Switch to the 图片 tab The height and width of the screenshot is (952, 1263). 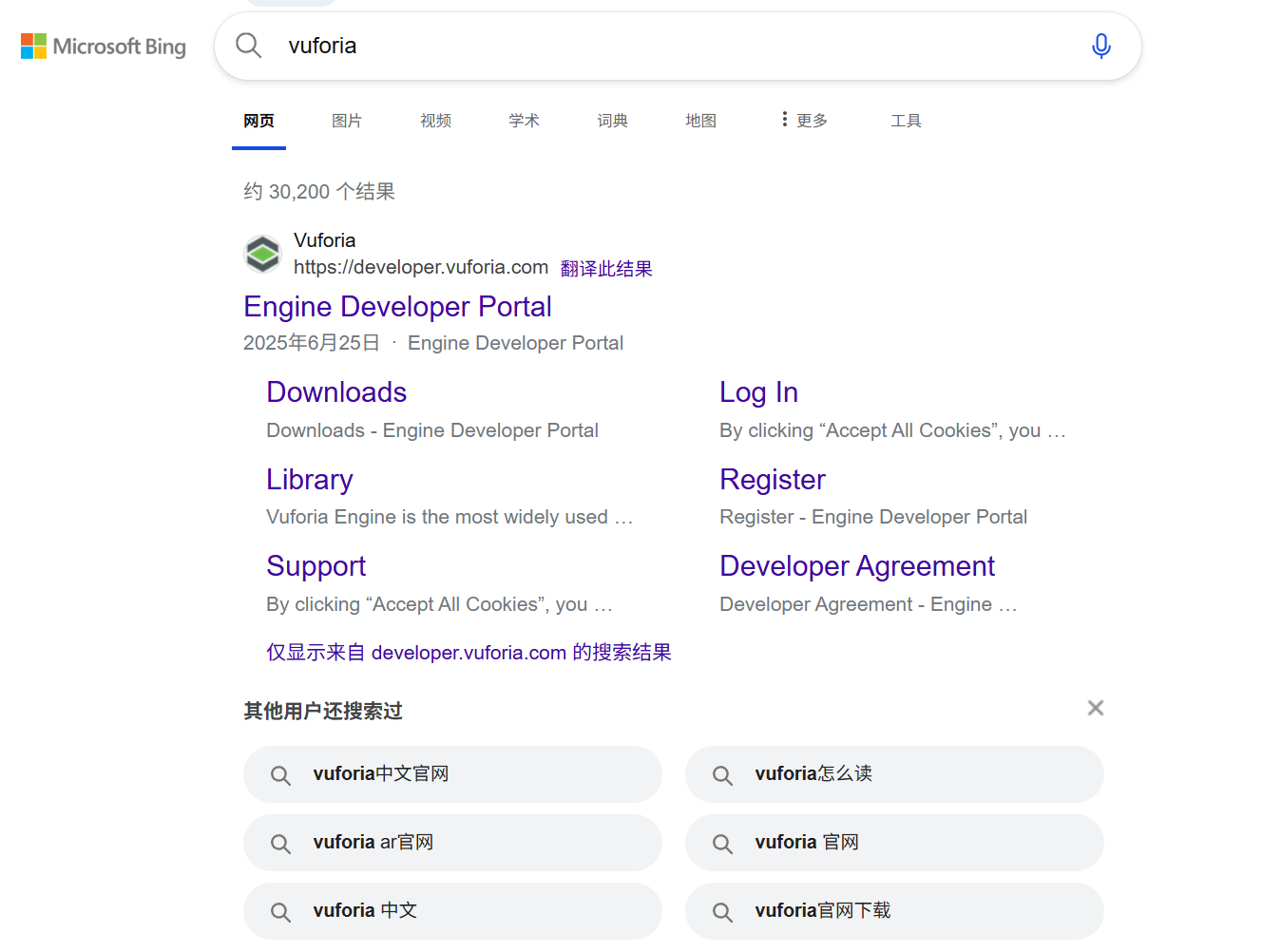(347, 121)
